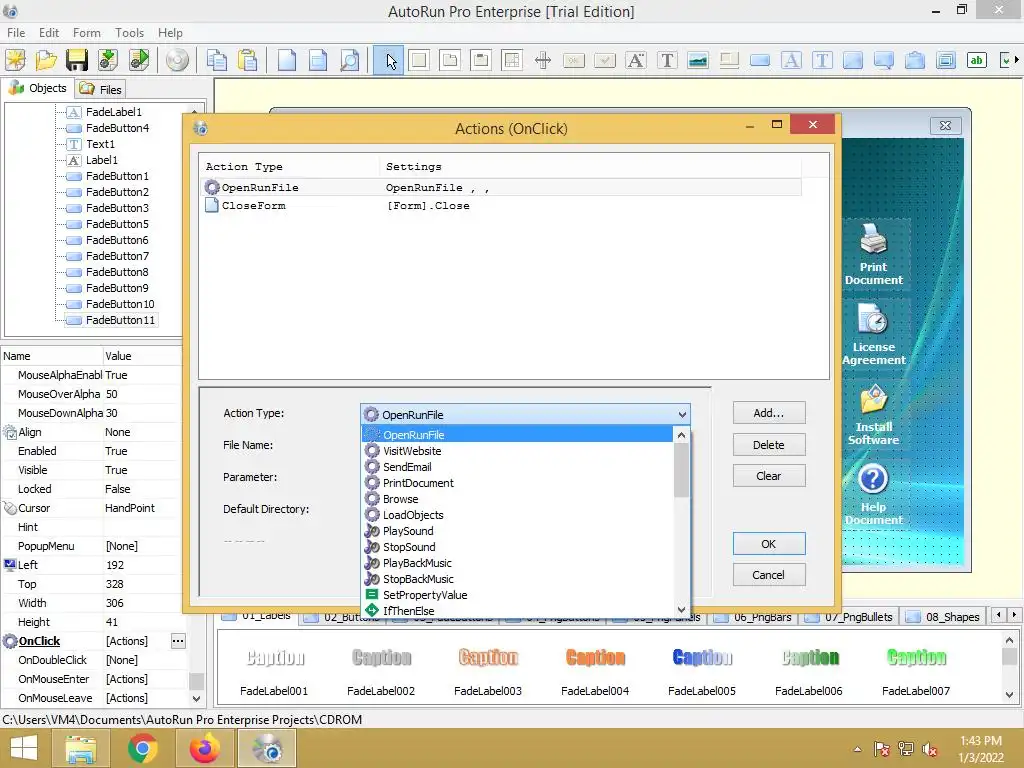Click the Add... button
Viewport: 1024px width, 768px height.
tap(769, 413)
